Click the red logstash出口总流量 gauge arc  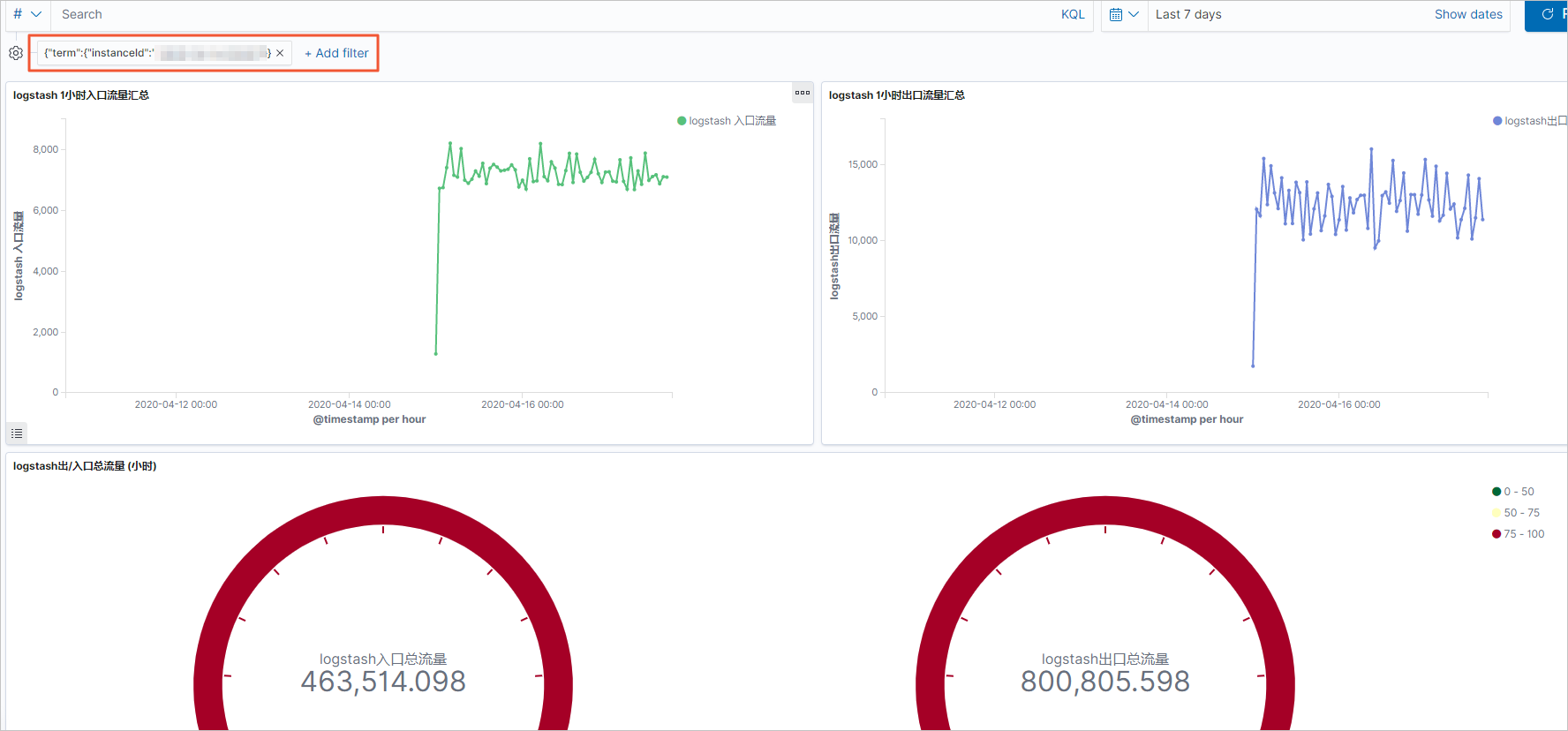pos(1105,511)
